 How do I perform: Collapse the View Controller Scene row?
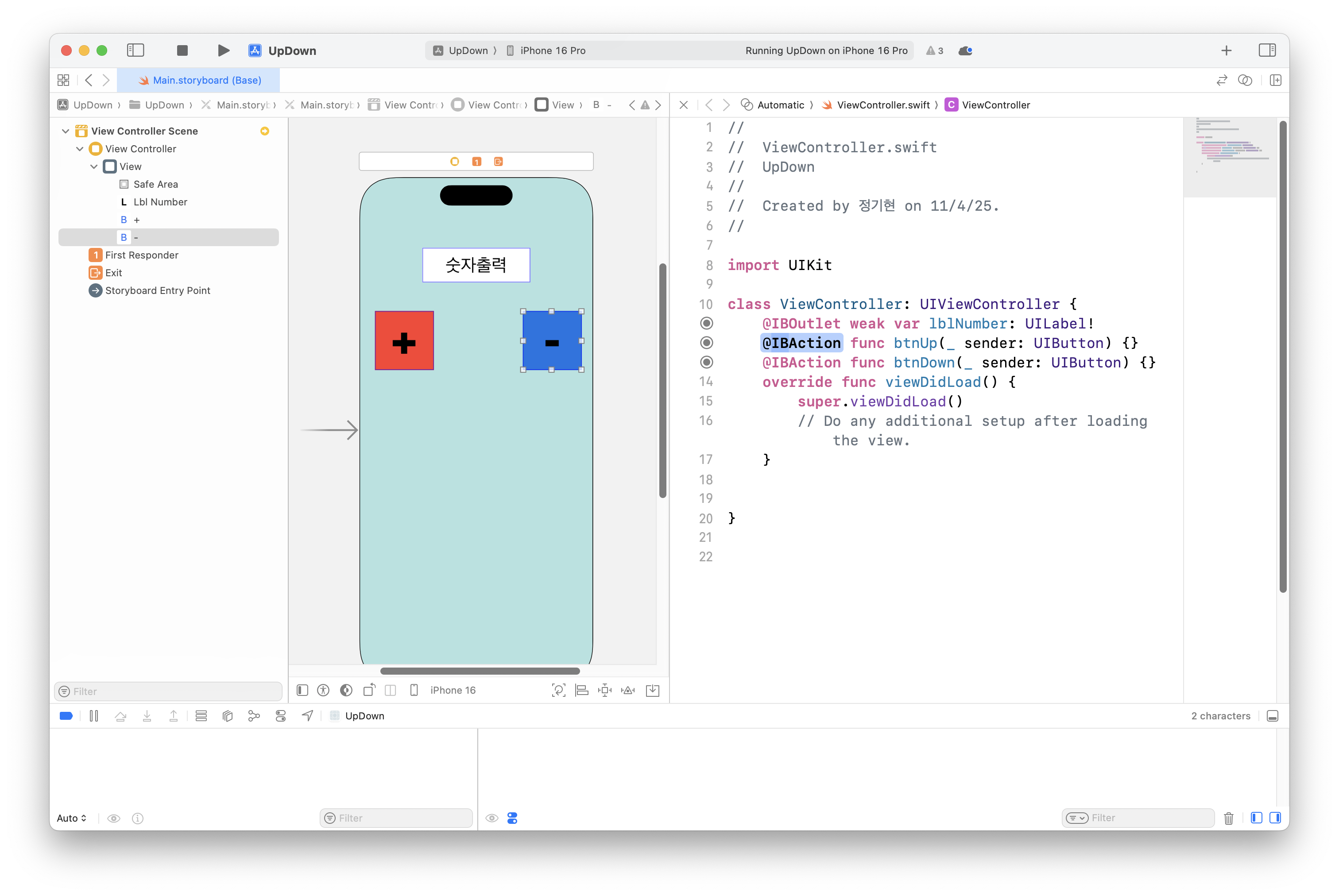66,131
